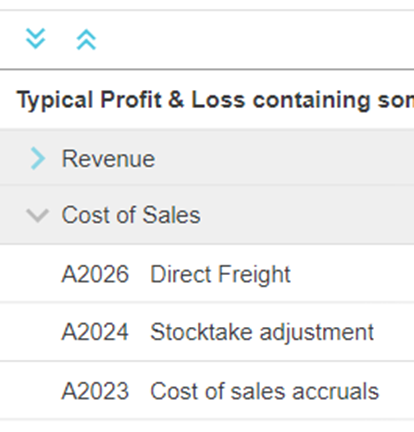Click the word accruals in the A2023 row
This screenshot has width=414, height=432.
[x=336, y=391]
